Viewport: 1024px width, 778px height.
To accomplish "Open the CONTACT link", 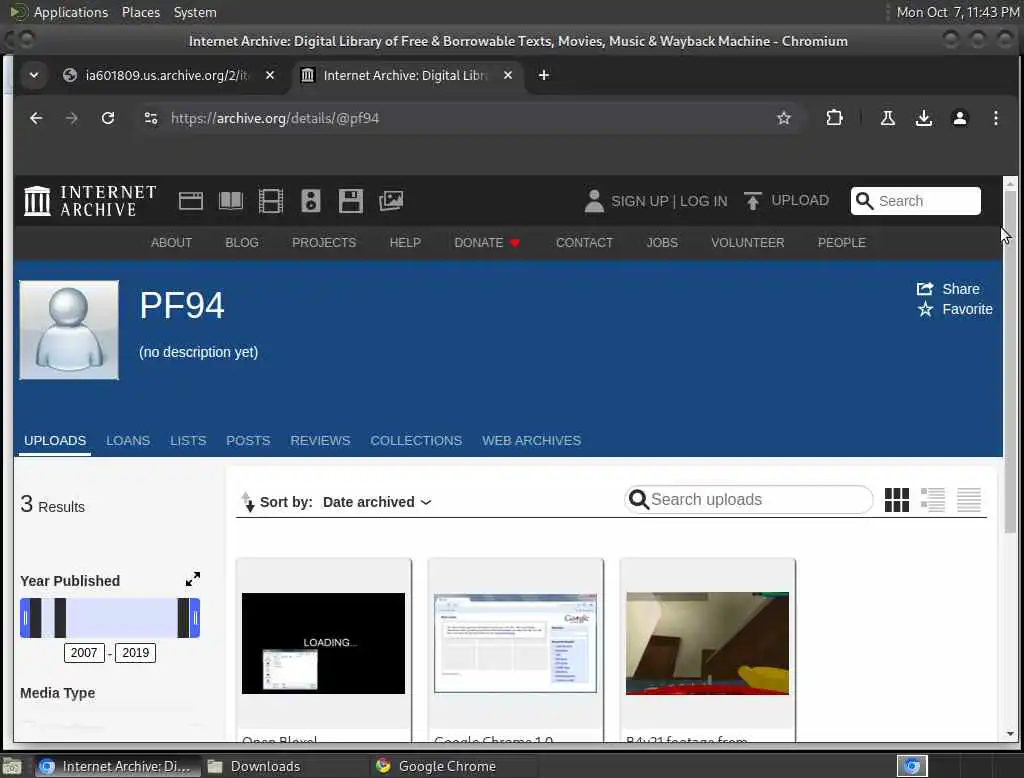I will pos(584,242).
